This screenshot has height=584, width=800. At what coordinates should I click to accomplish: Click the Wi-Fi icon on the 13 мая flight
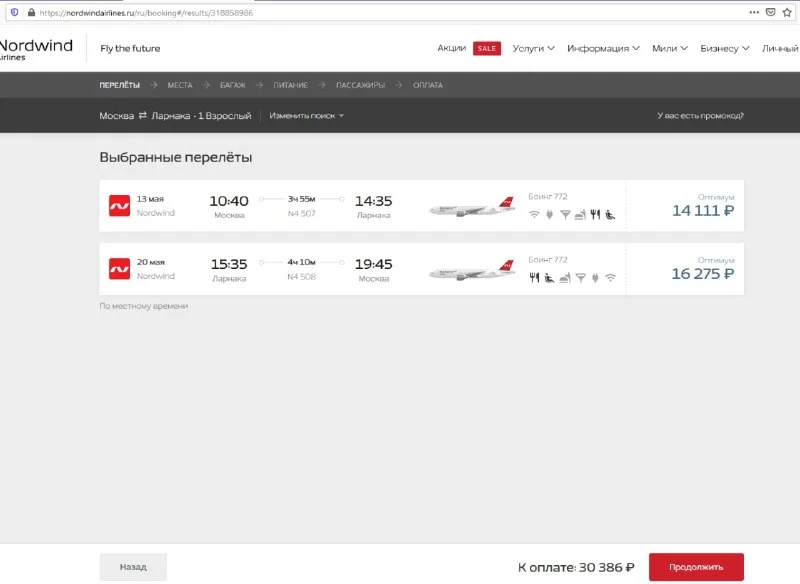tap(534, 214)
